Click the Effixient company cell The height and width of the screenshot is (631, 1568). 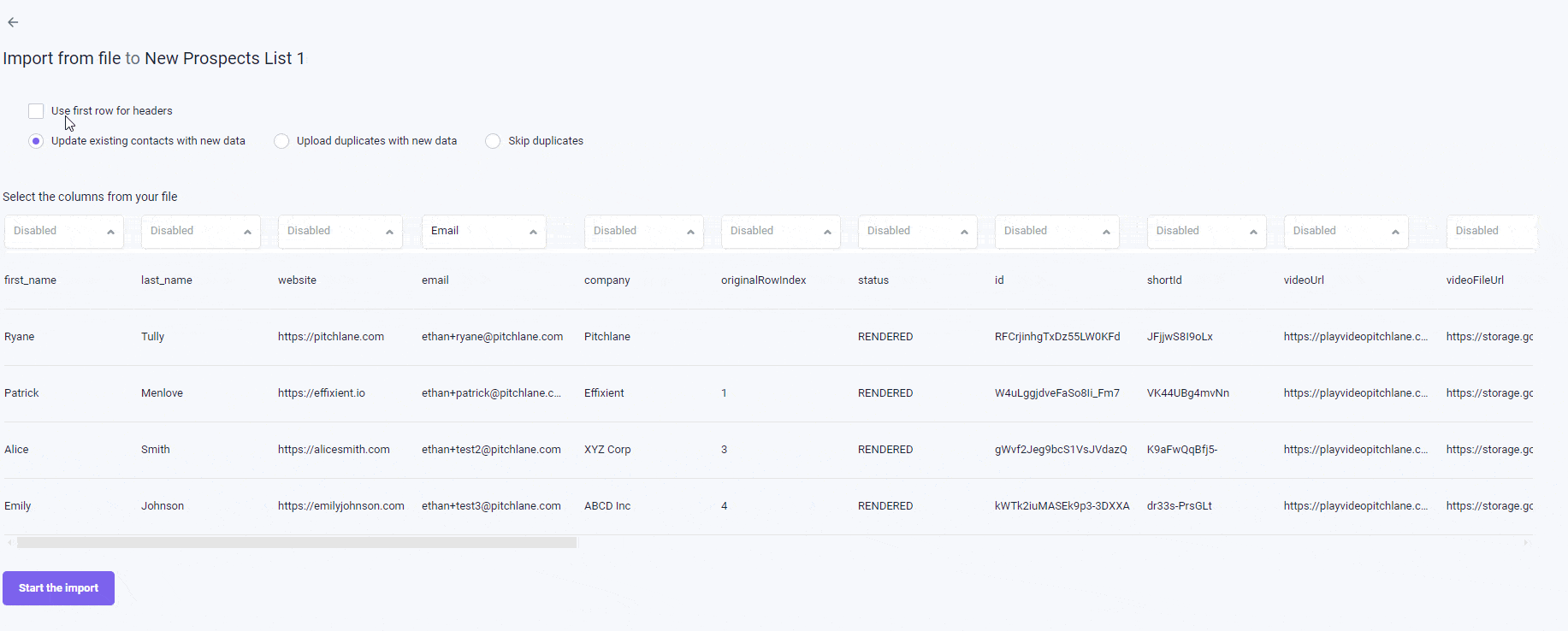(x=604, y=393)
